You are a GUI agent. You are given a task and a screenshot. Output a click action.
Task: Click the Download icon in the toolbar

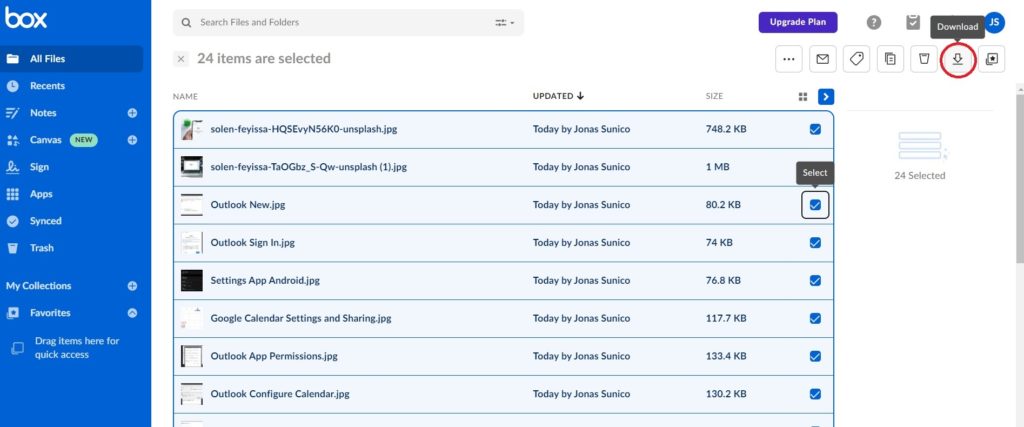pos(957,60)
